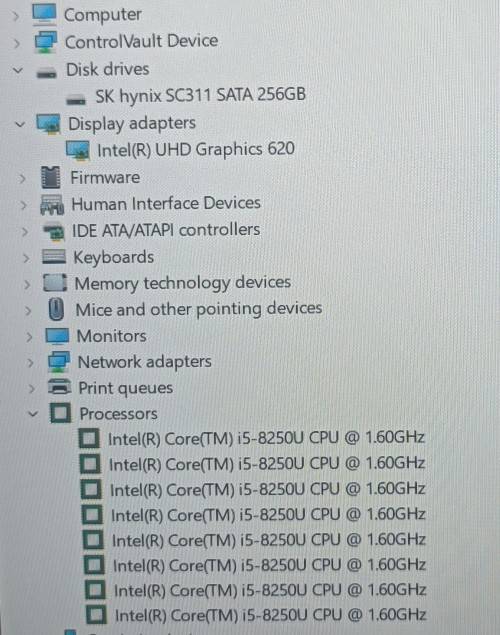Click the Print queues printer icon

click(x=60, y=387)
